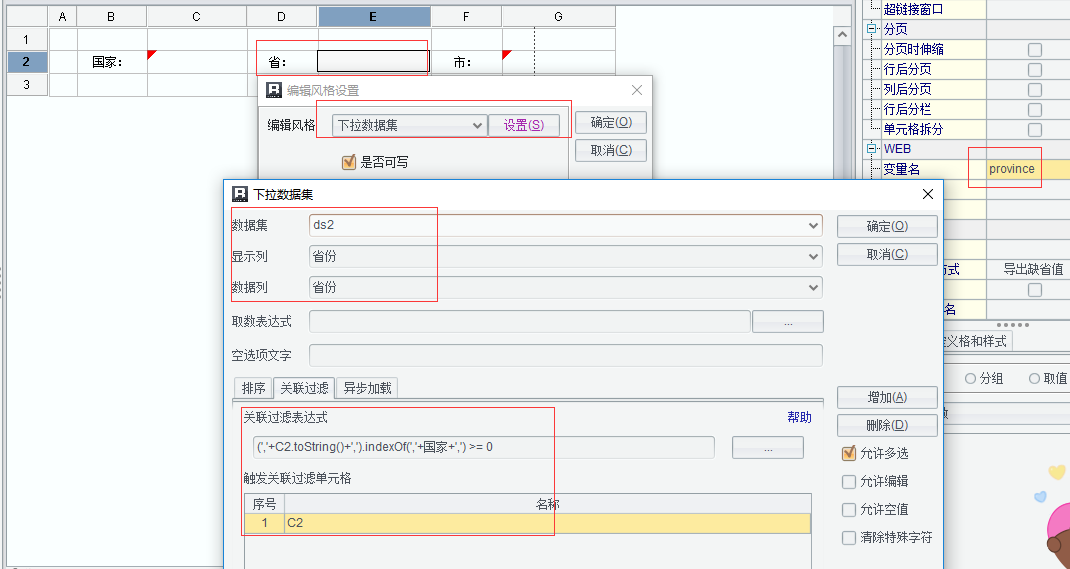This screenshot has width=1070, height=569.
Task: Switch to the 异步加载 tab
Action: 367,388
